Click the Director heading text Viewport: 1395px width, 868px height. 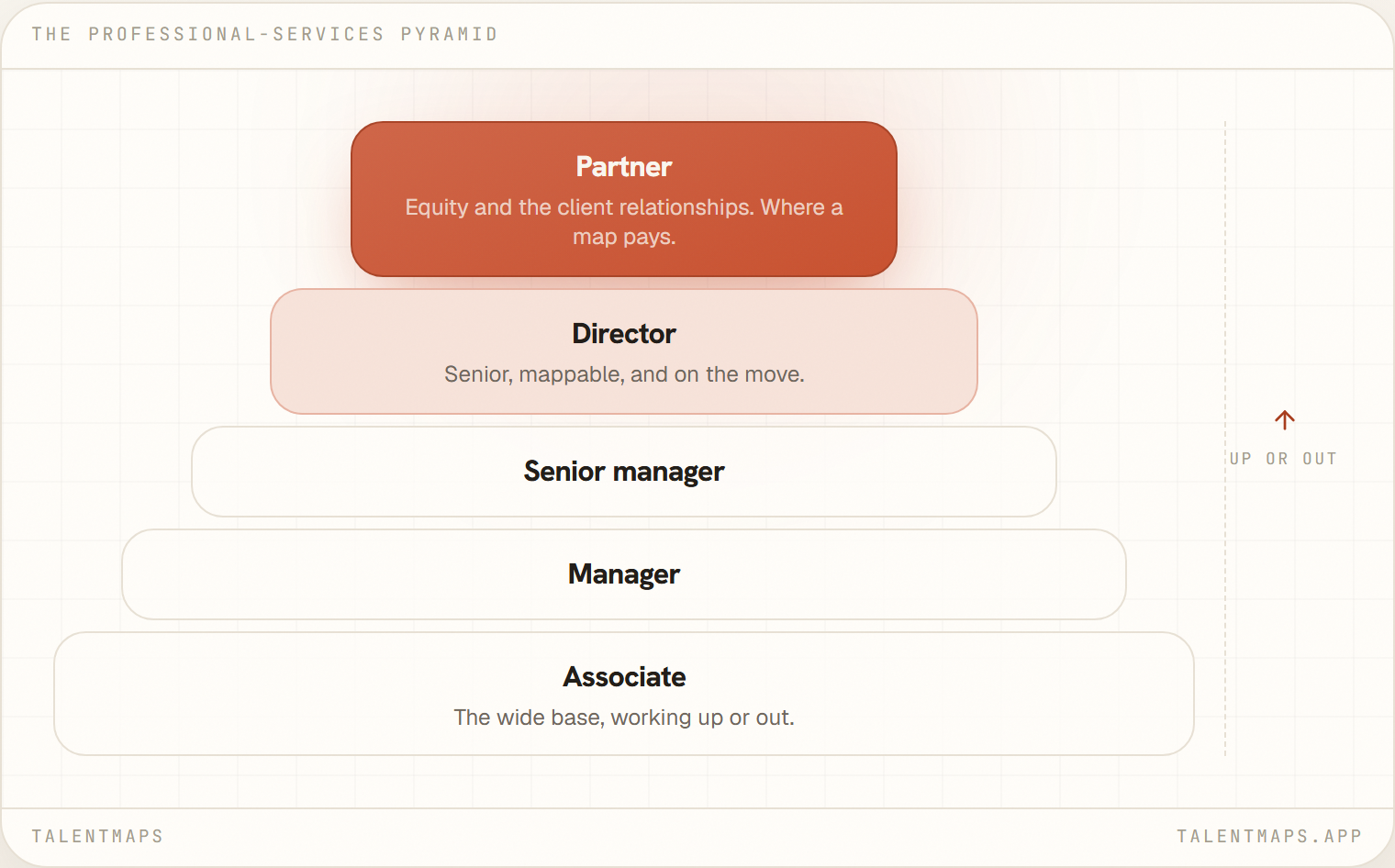[x=624, y=334]
